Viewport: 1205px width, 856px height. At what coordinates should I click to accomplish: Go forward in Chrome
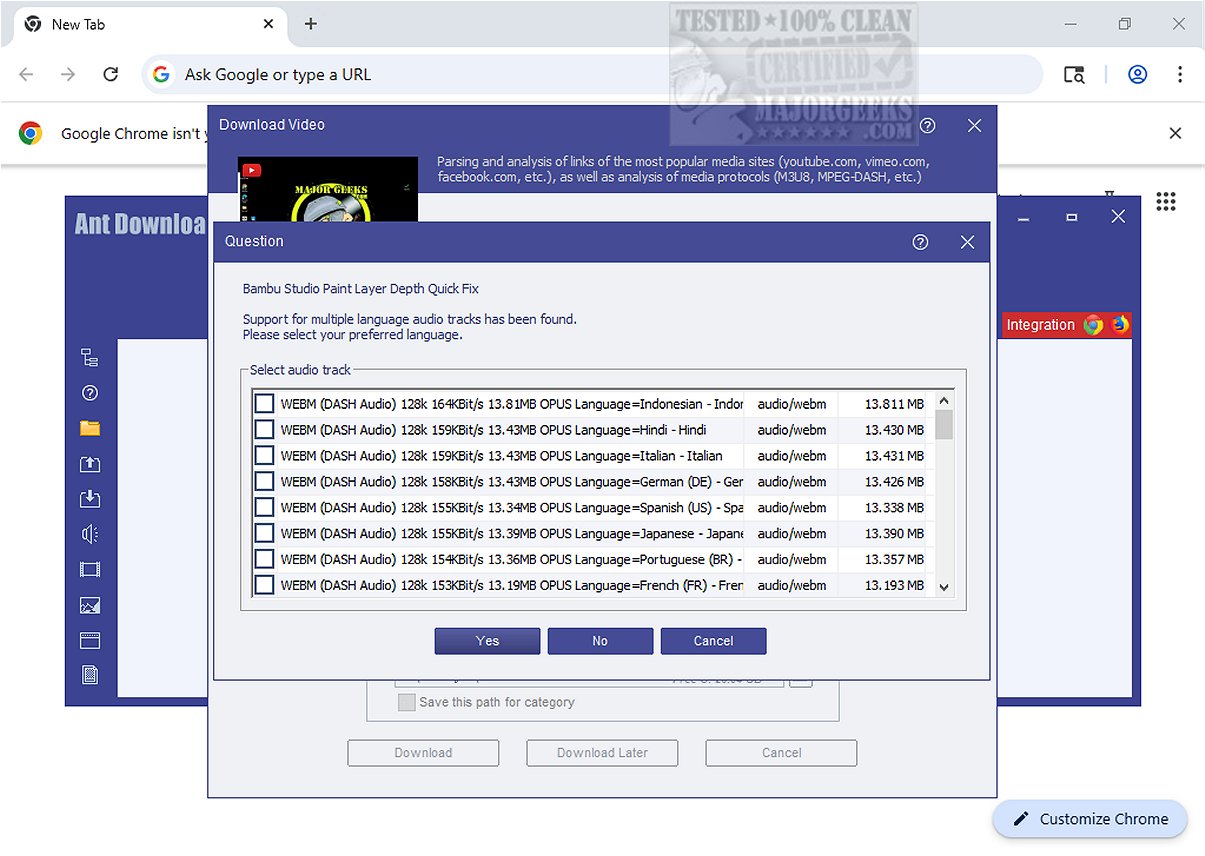(x=68, y=74)
